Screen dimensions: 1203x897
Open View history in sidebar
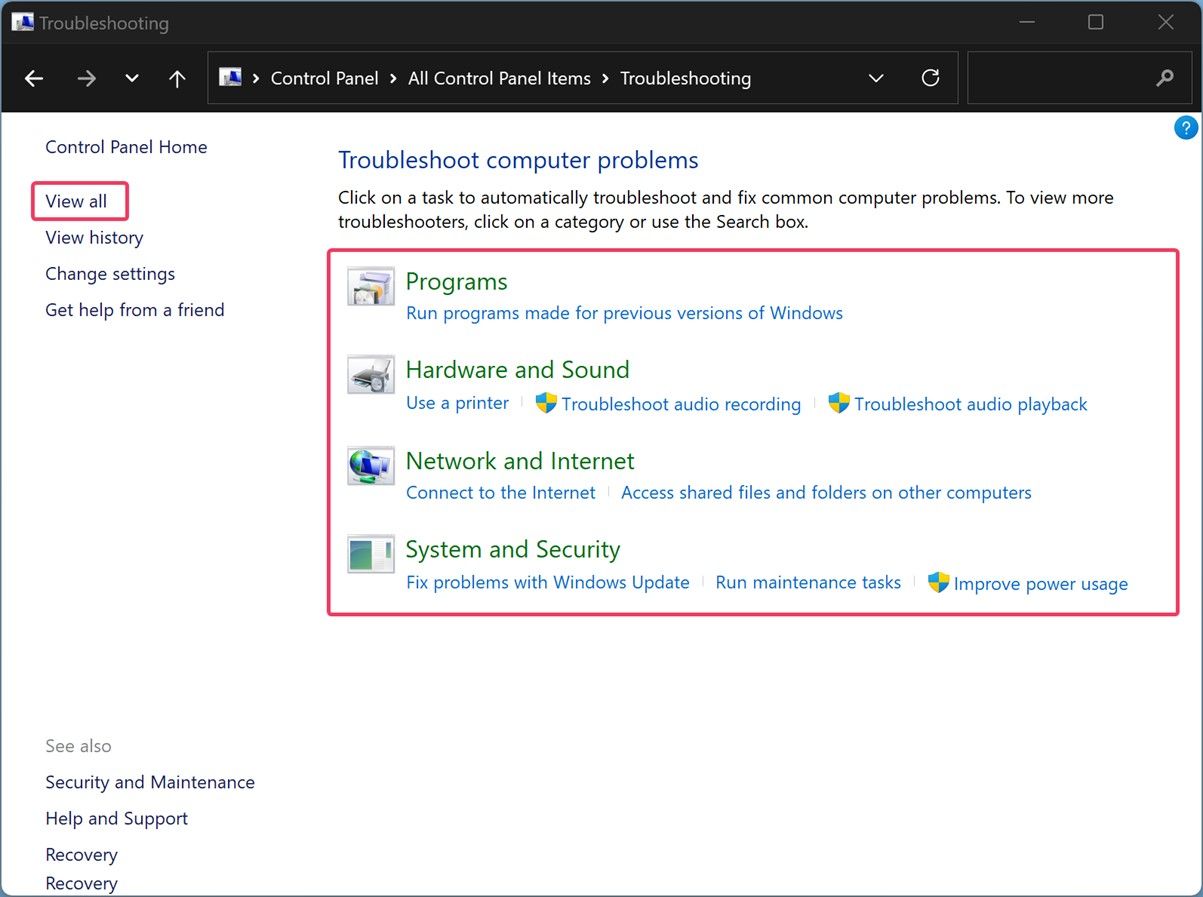(94, 237)
